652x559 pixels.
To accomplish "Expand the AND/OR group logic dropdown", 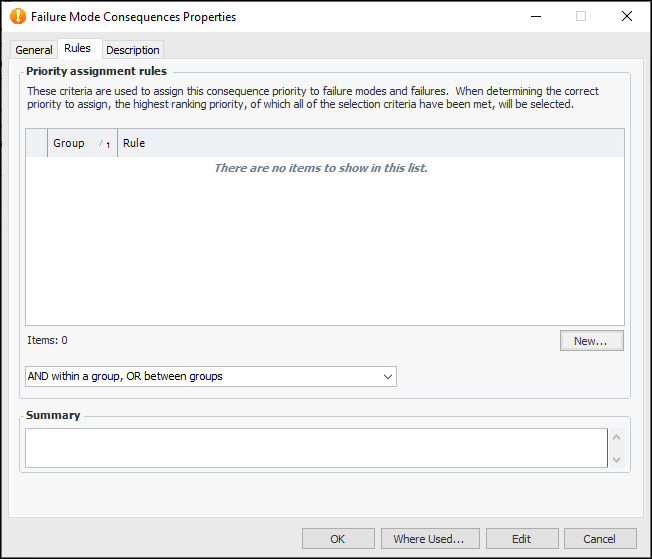I will click(388, 377).
